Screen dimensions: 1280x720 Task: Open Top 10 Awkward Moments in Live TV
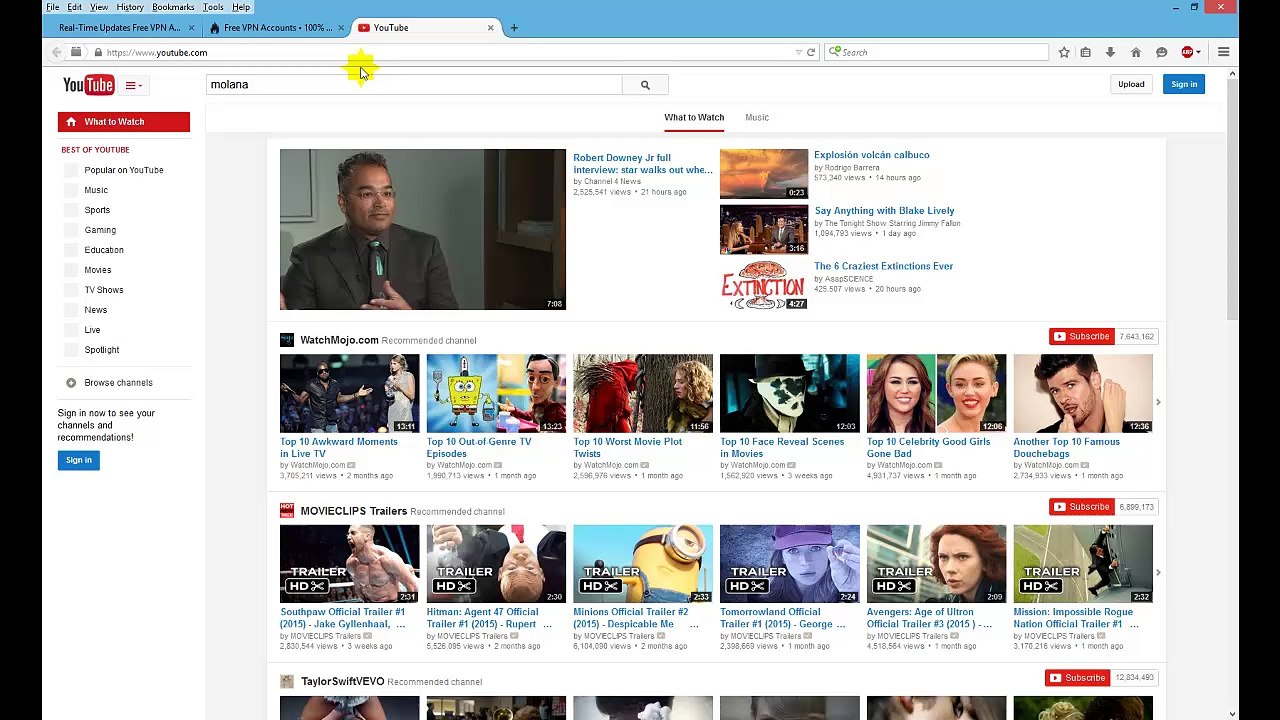339,448
